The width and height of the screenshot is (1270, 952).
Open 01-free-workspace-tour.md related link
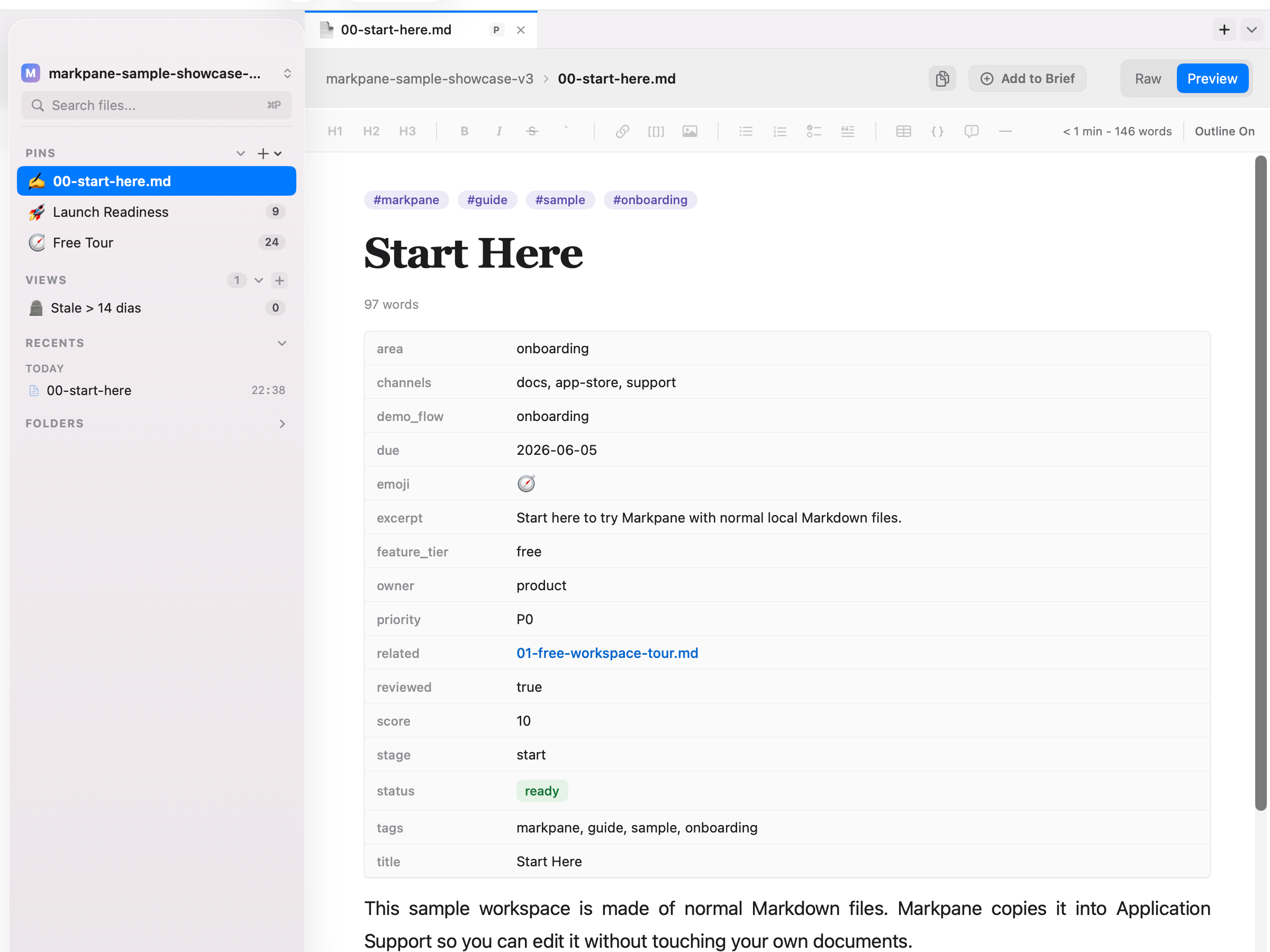pyautogui.click(x=607, y=653)
